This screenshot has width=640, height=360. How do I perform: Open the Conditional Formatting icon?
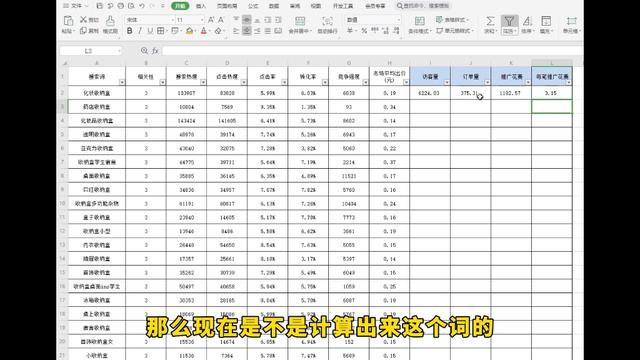coord(419,21)
